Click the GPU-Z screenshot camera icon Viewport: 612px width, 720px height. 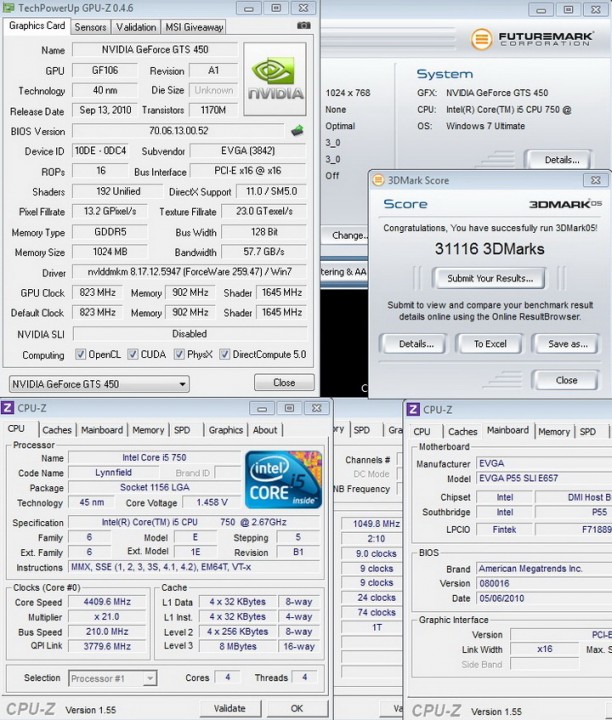point(303,26)
